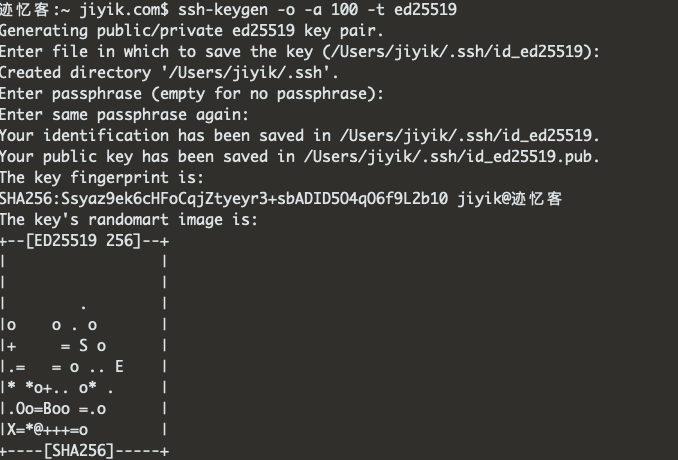The image size is (678, 460).
Task: Click the letter S in randomart
Action: pos(83,346)
